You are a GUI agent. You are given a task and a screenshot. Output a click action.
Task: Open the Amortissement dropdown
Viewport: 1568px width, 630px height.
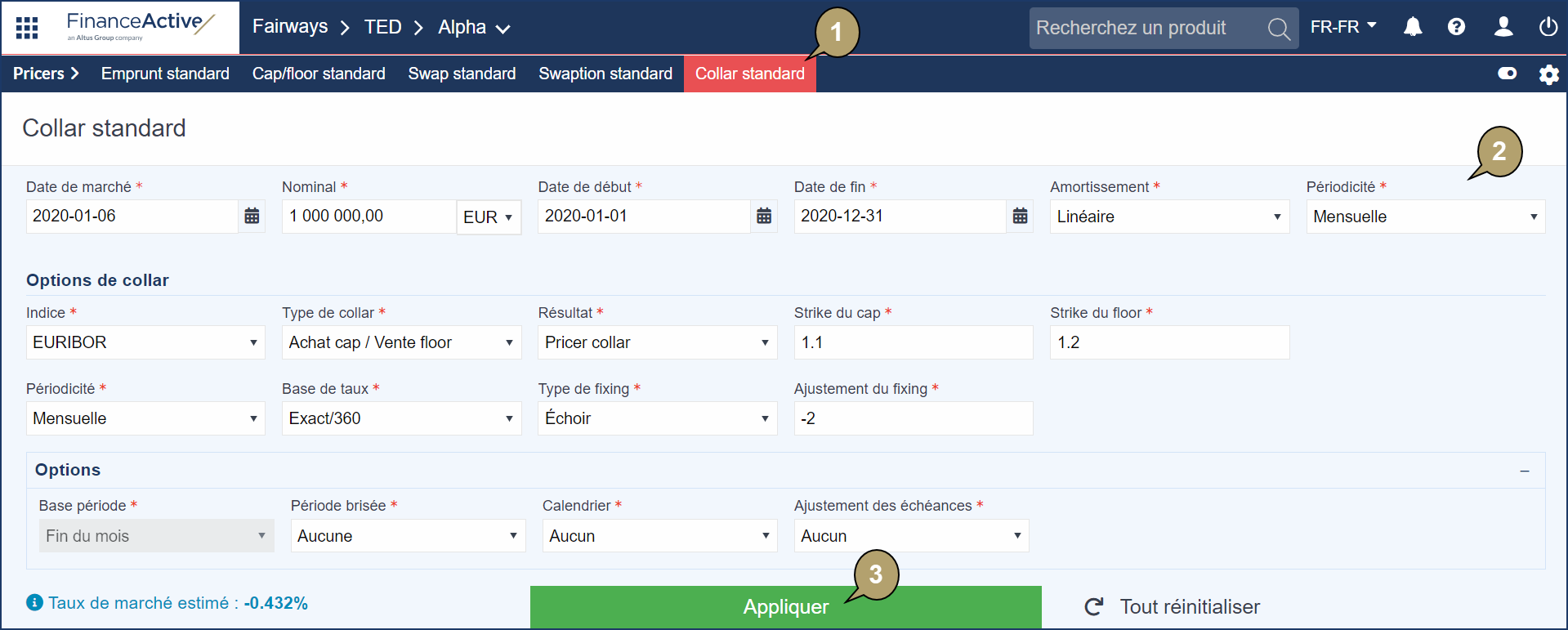click(1168, 217)
